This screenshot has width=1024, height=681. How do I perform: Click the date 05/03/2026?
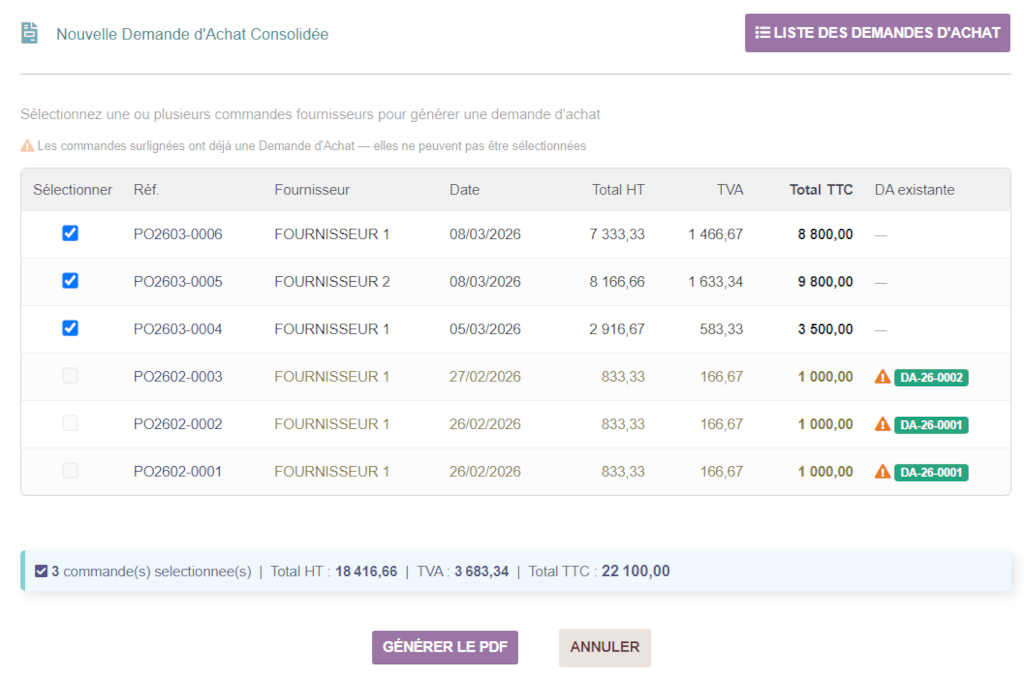coord(485,329)
